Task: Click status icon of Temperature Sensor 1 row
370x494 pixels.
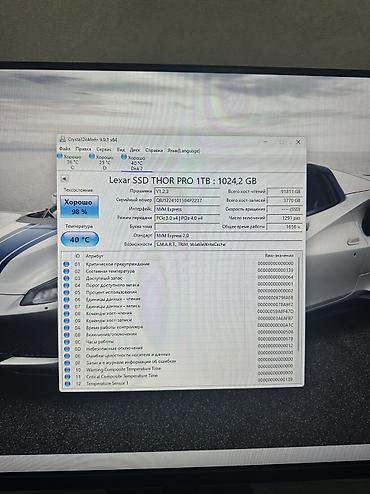Action: click(67, 384)
